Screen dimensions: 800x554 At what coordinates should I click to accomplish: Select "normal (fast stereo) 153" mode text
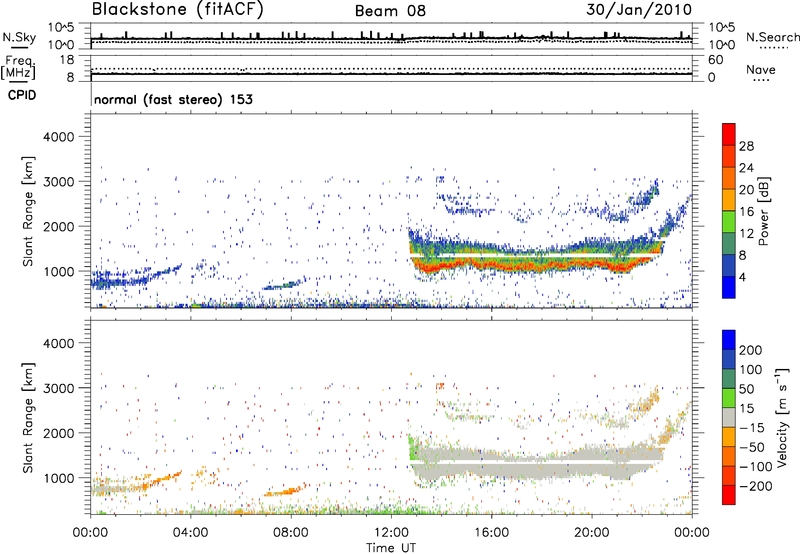click(173, 99)
